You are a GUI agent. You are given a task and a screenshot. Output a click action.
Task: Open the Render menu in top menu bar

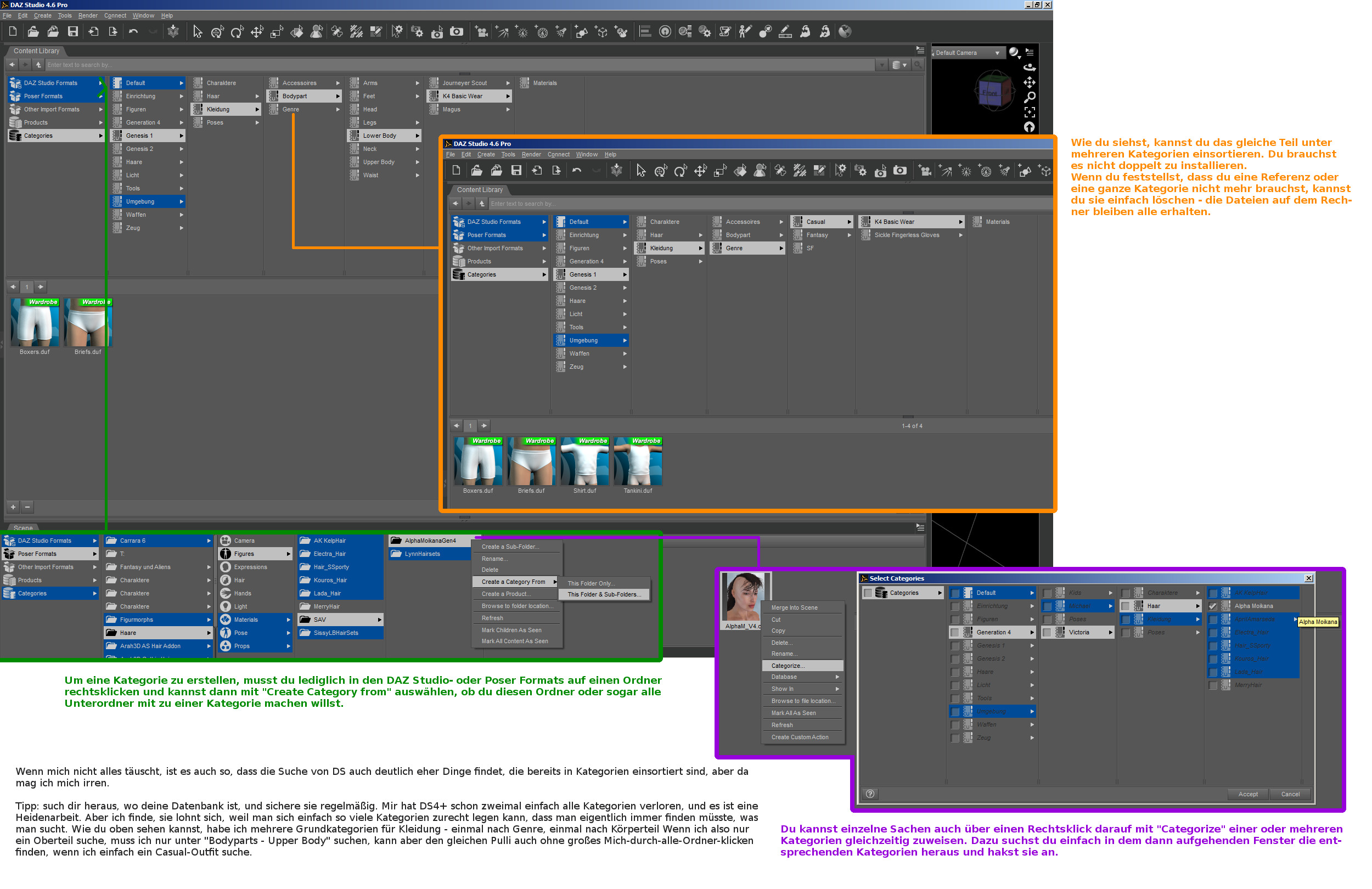[88, 15]
